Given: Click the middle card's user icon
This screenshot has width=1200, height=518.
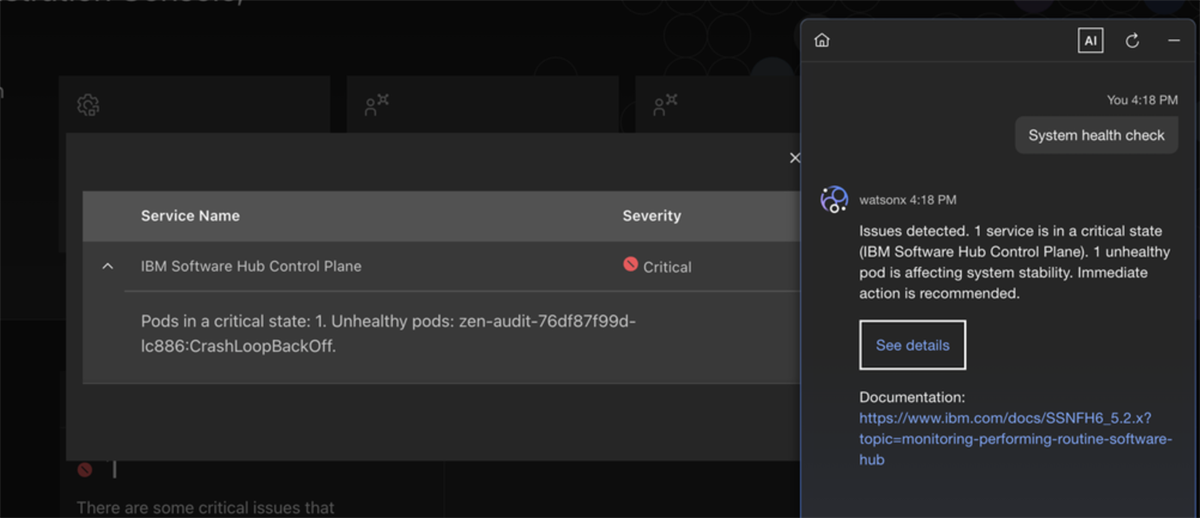Looking at the screenshot, I should coord(376,105).
